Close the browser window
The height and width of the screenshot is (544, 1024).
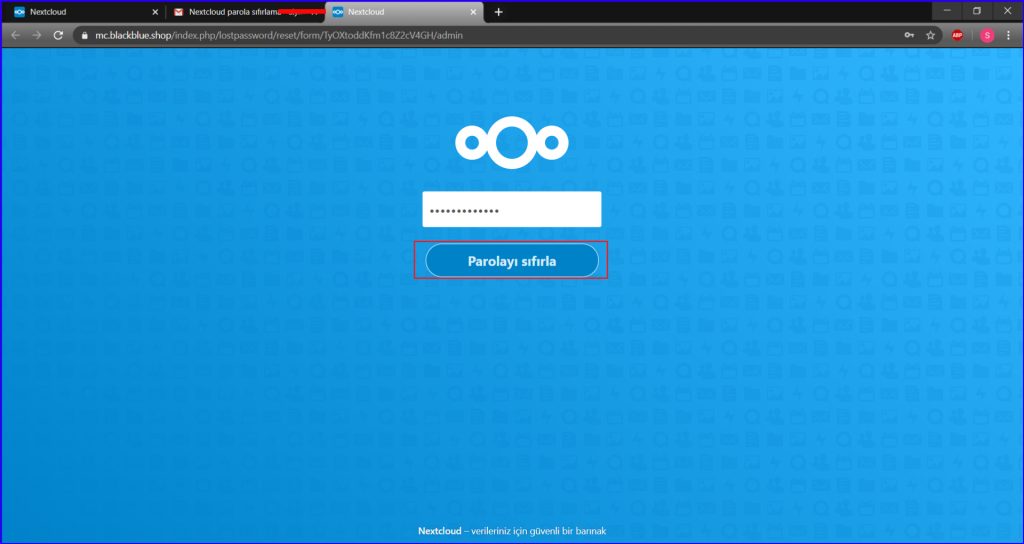[1006, 11]
